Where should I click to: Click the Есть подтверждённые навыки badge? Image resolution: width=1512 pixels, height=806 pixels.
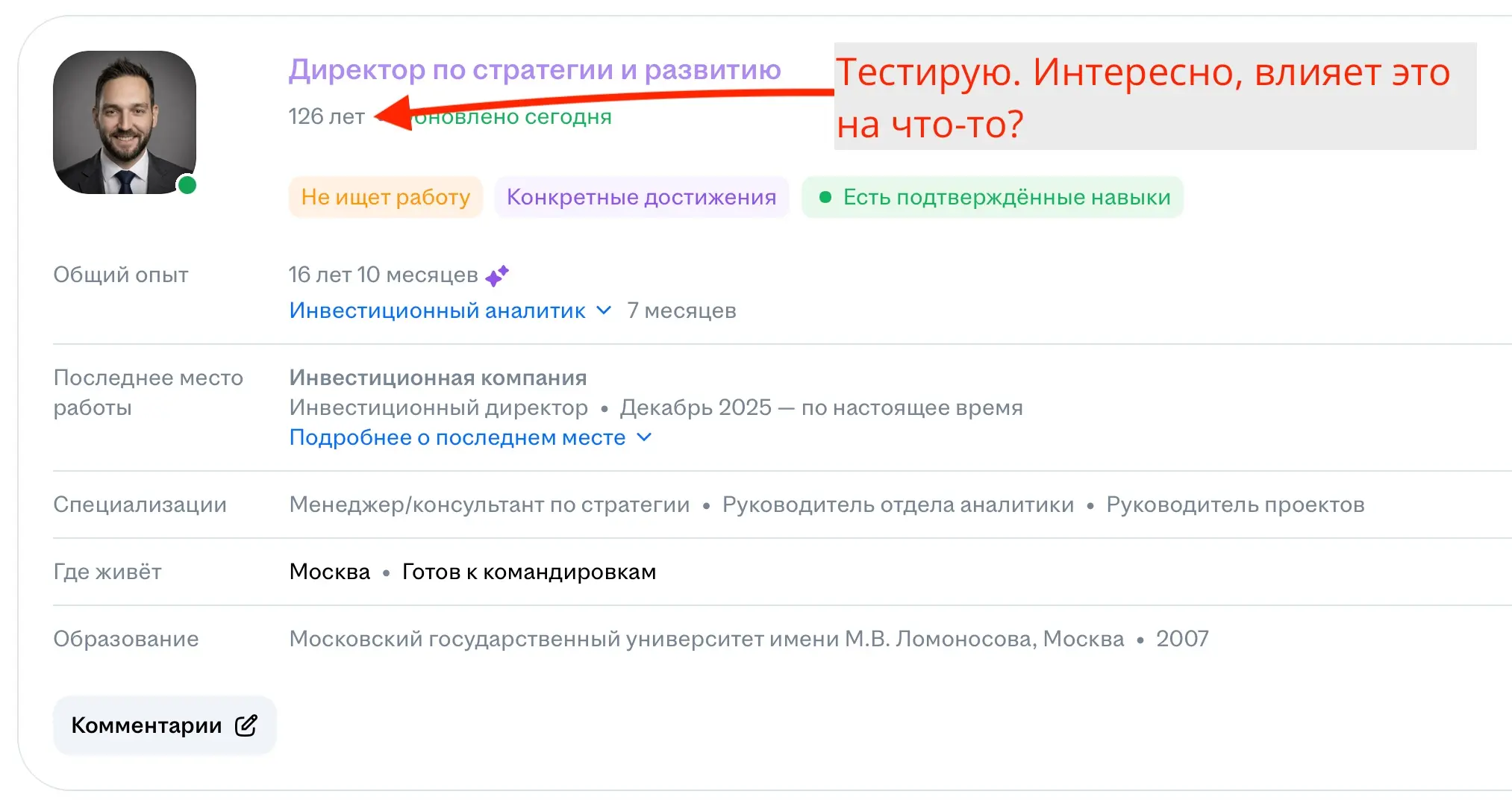coord(993,197)
